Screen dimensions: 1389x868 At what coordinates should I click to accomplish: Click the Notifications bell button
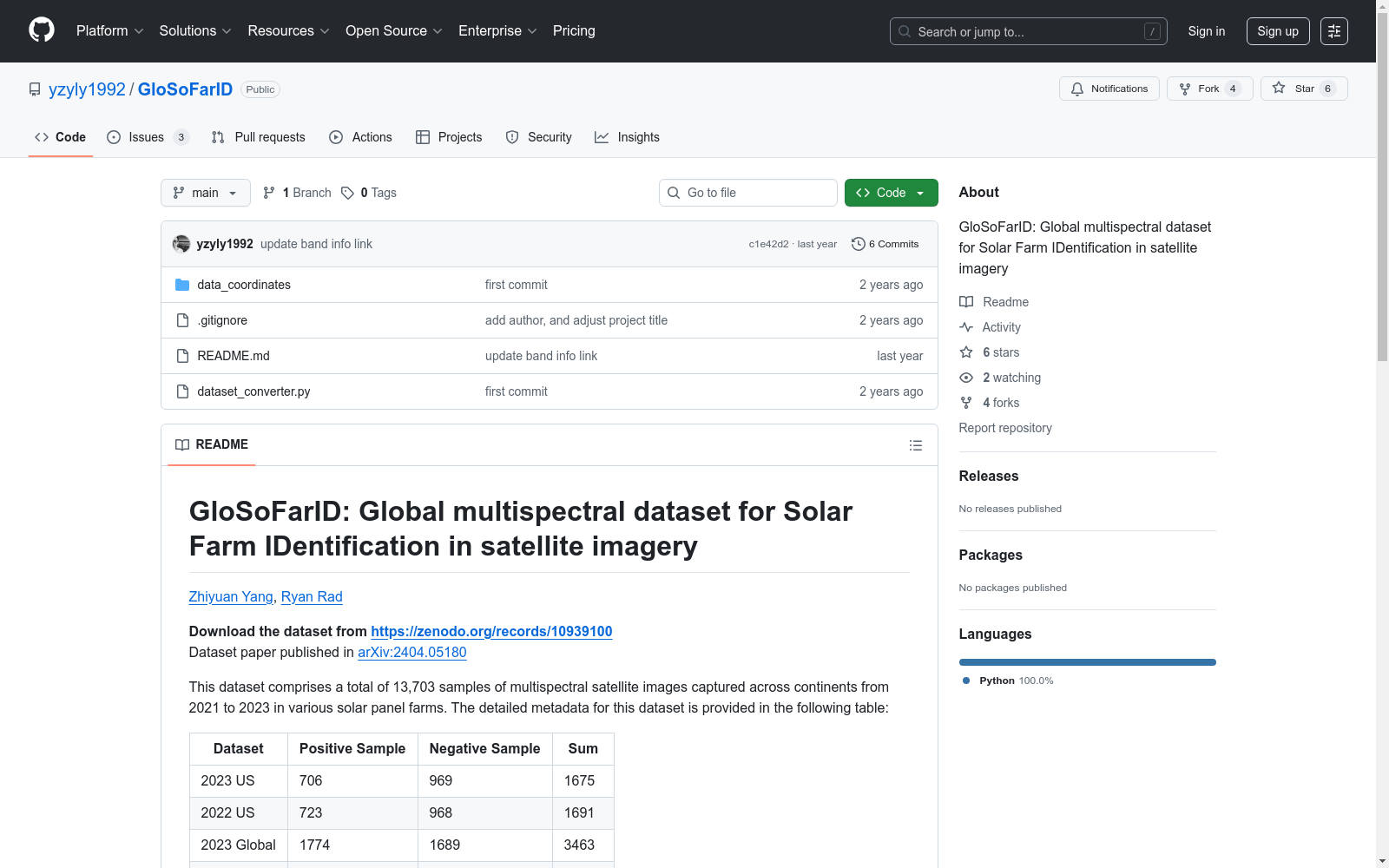tap(1109, 89)
